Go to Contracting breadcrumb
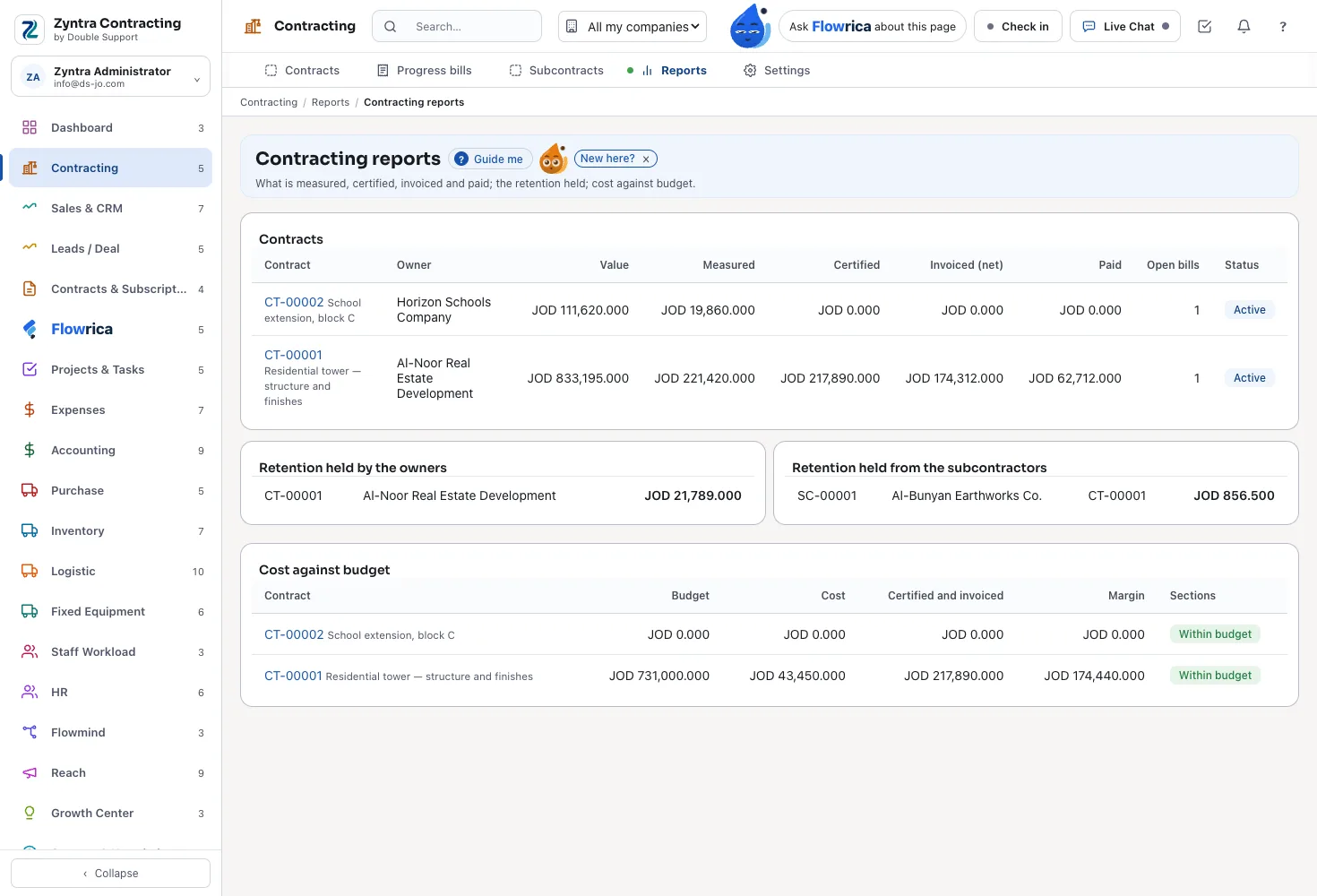The width and height of the screenshot is (1317, 896). [269, 102]
